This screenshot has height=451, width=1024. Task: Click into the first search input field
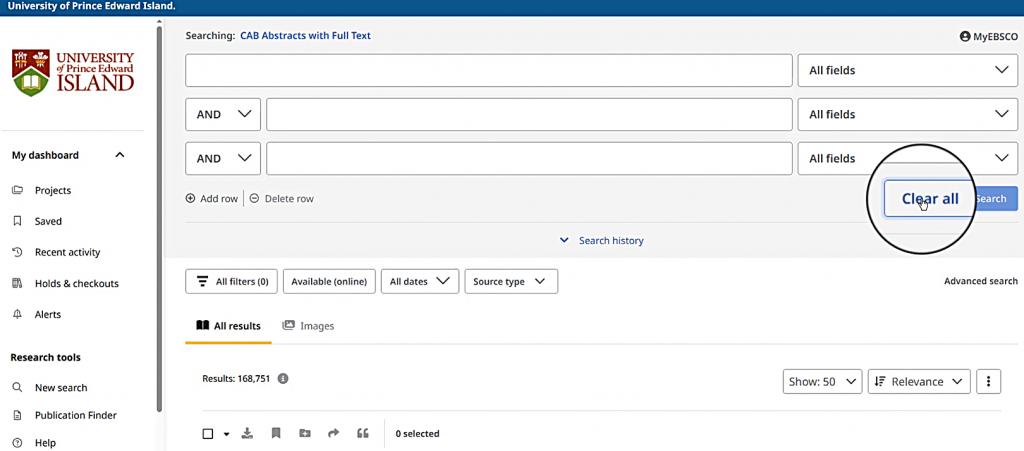tap(489, 70)
